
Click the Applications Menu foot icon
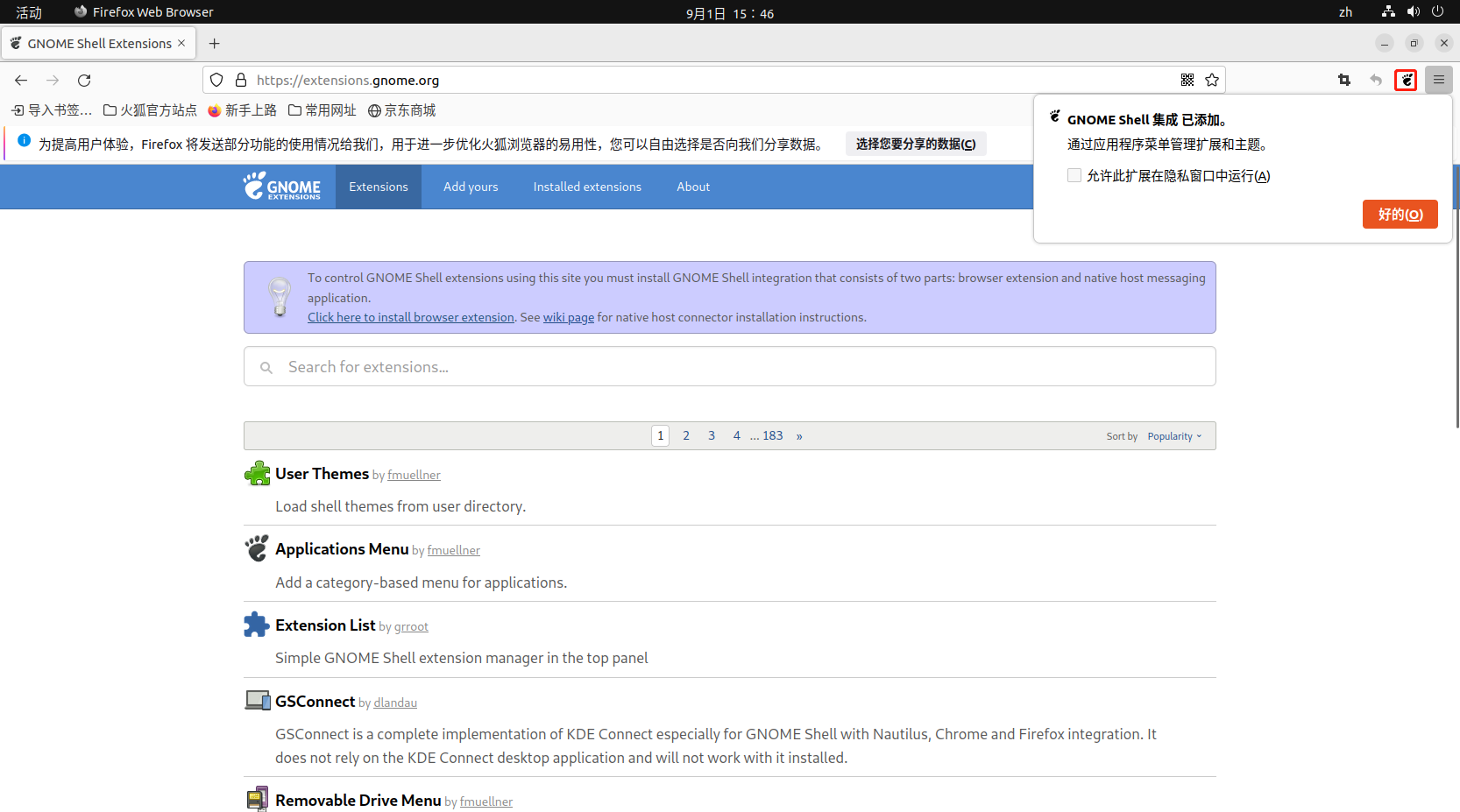click(257, 548)
